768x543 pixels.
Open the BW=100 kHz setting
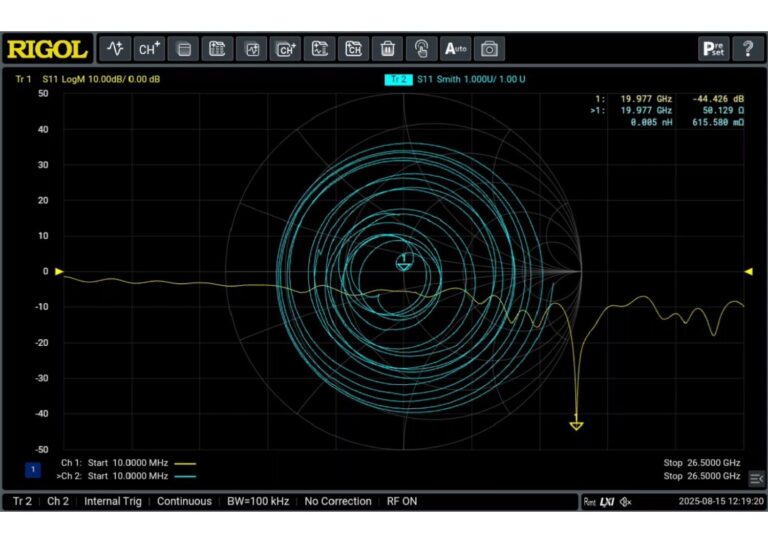point(258,501)
